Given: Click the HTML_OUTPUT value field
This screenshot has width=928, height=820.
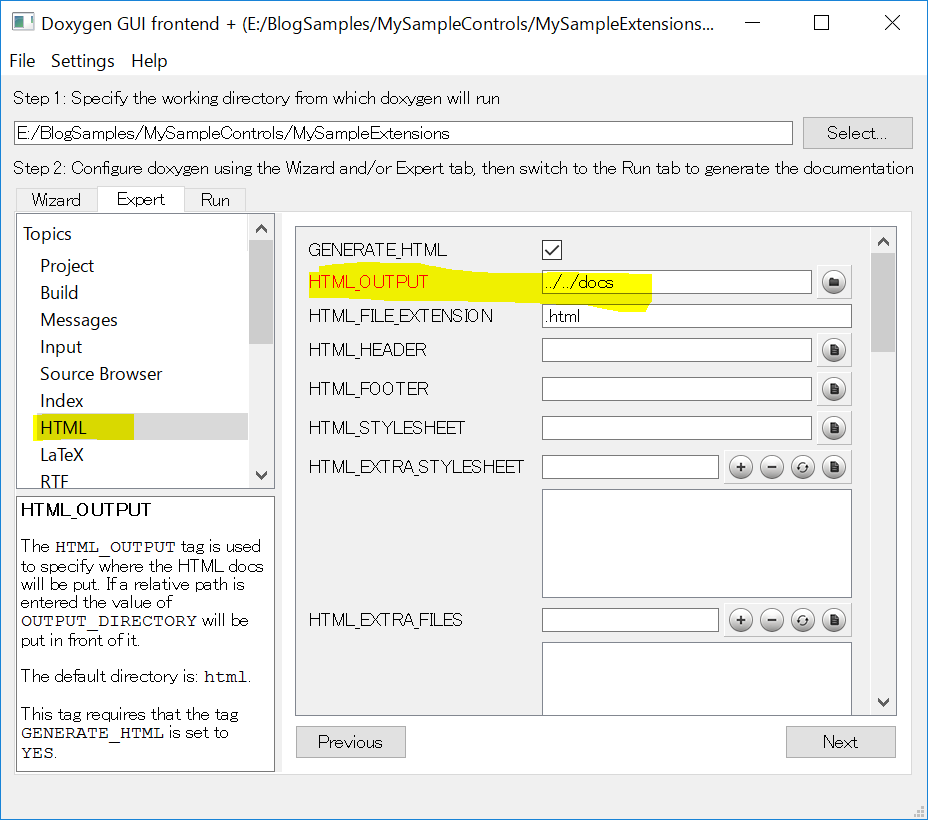Looking at the screenshot, I should click(x=676, y=282).
